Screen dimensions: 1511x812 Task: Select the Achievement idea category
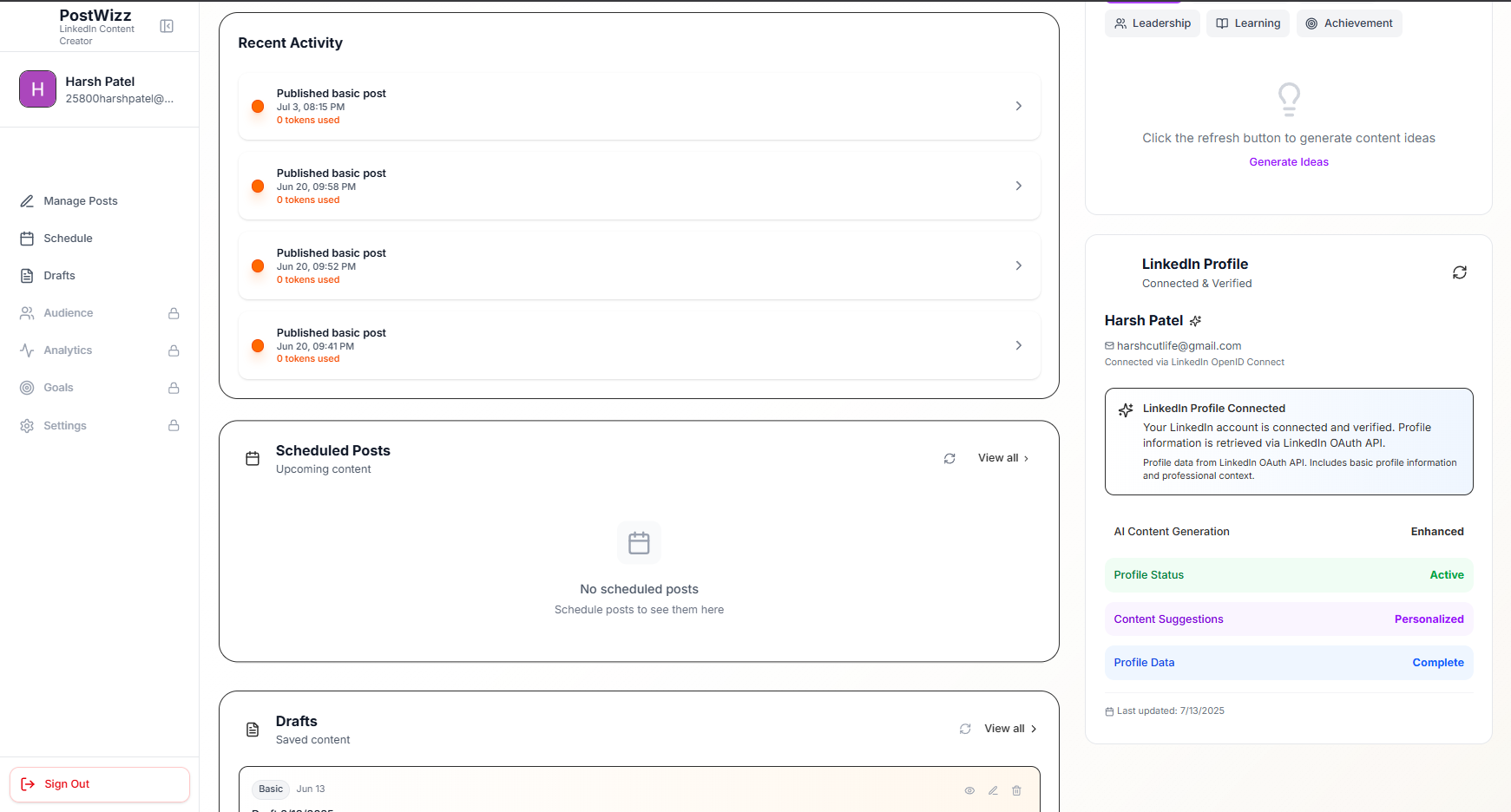[1350, 23]
